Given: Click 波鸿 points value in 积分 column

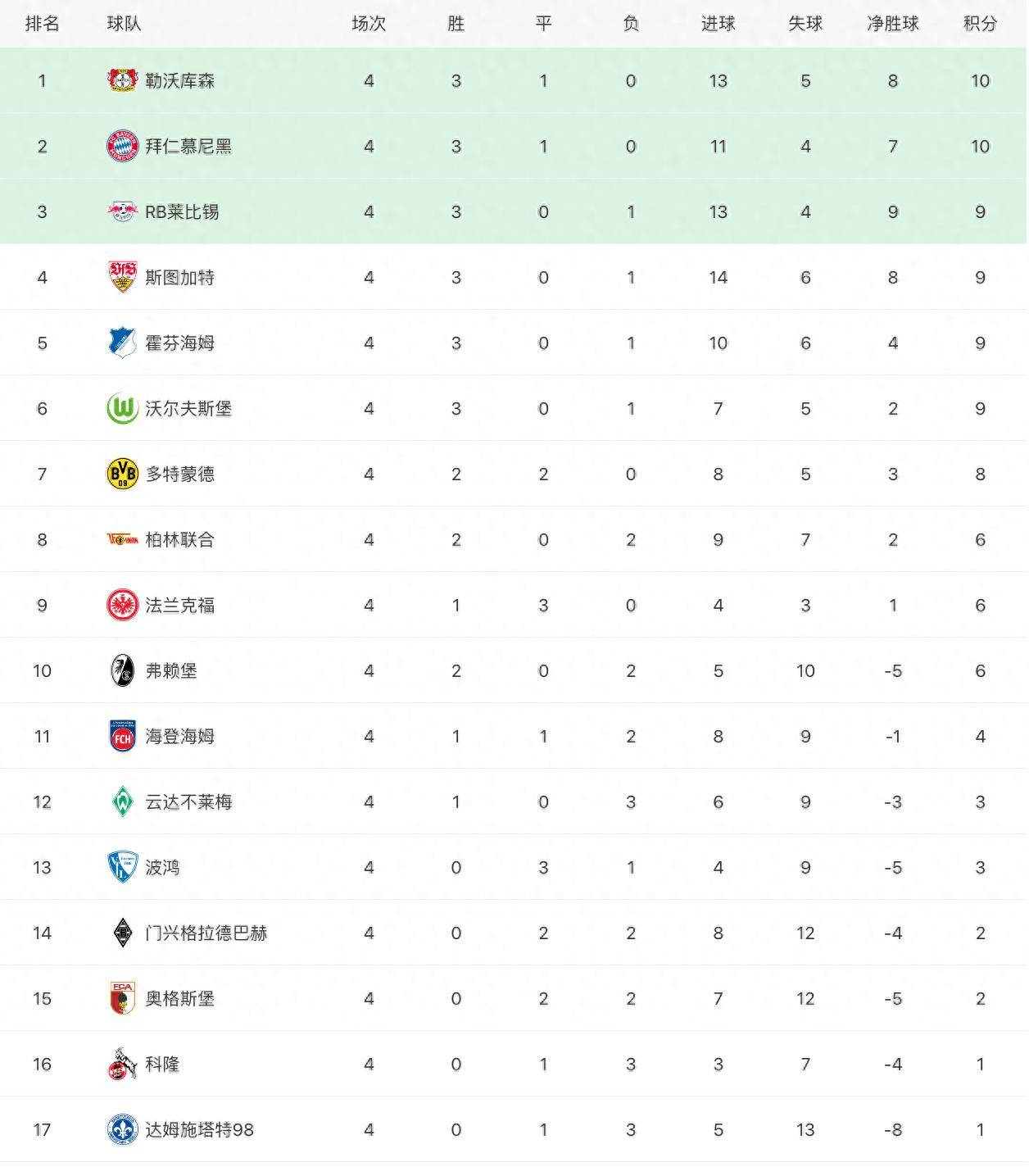Looking at the screenshot, I should click(980, 867).
